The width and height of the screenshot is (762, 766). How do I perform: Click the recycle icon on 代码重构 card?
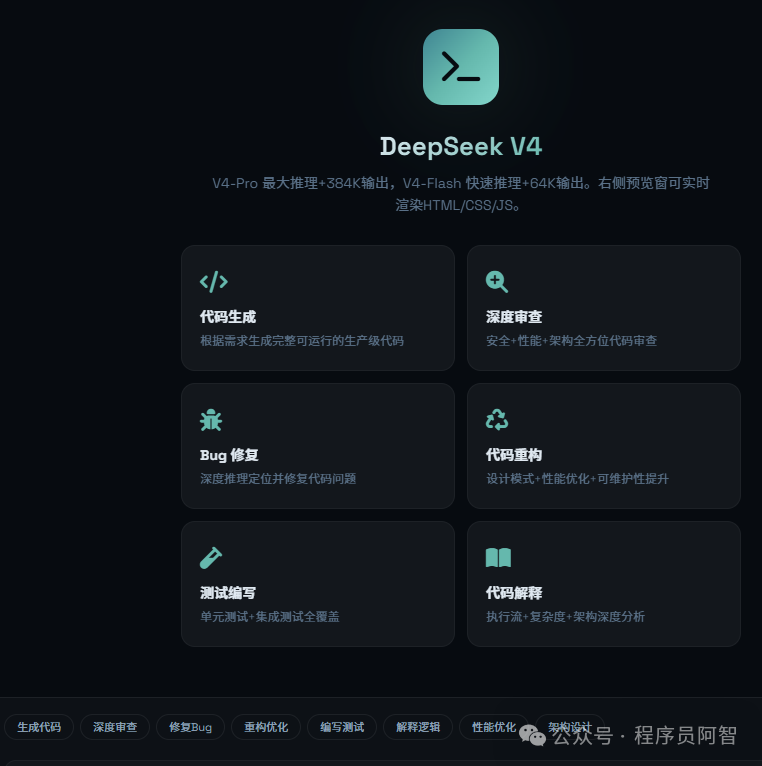(497, 420)
